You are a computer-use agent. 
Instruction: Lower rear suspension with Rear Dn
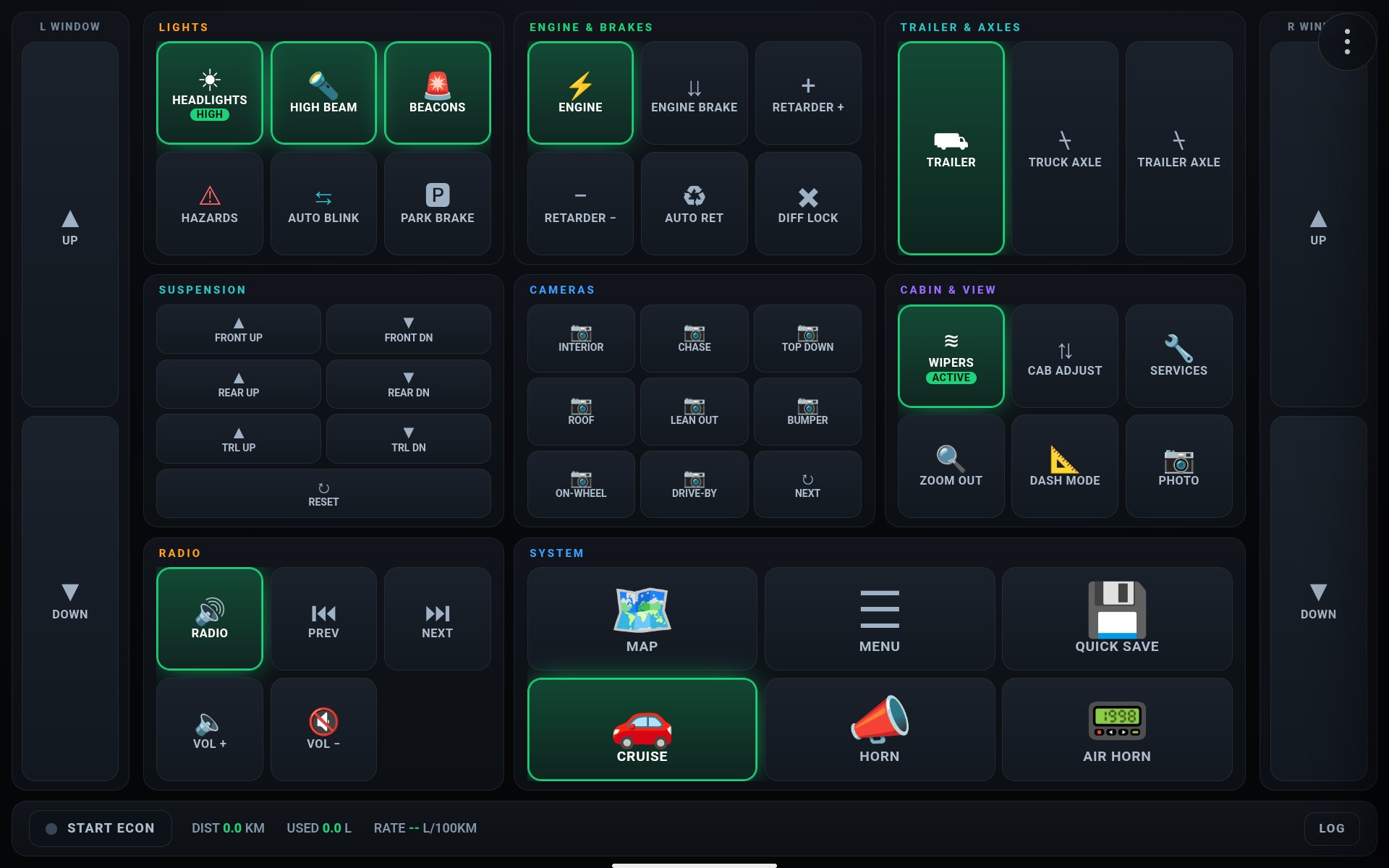click(x=409, y=384)
